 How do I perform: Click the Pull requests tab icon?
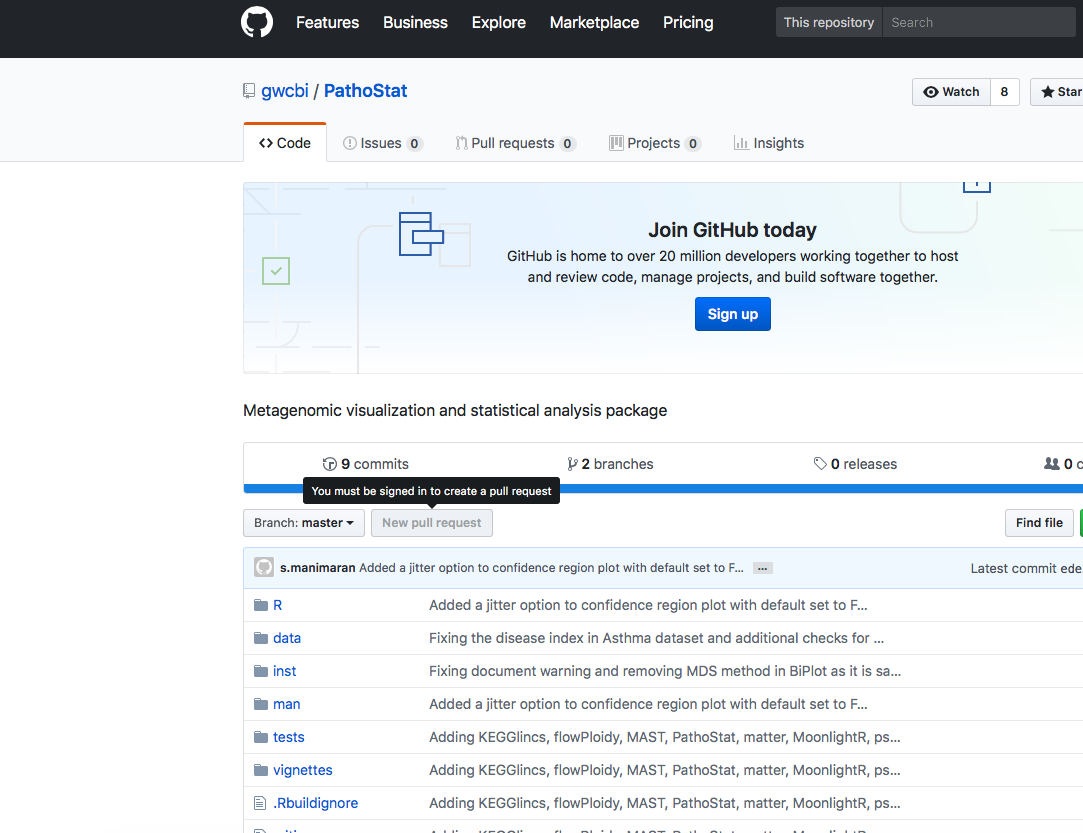tap(461, 143)
